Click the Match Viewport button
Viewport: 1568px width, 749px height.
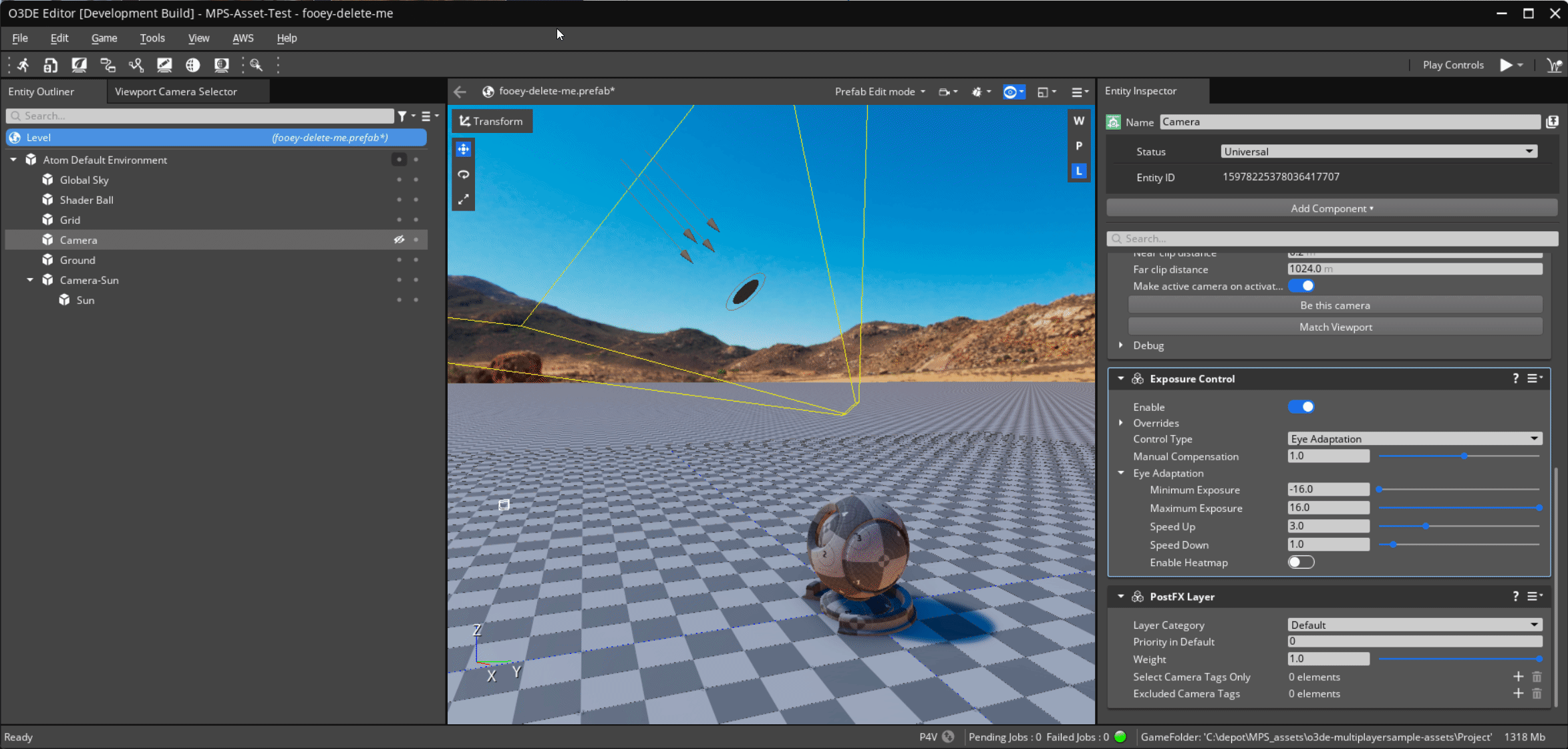point(1335,326)
